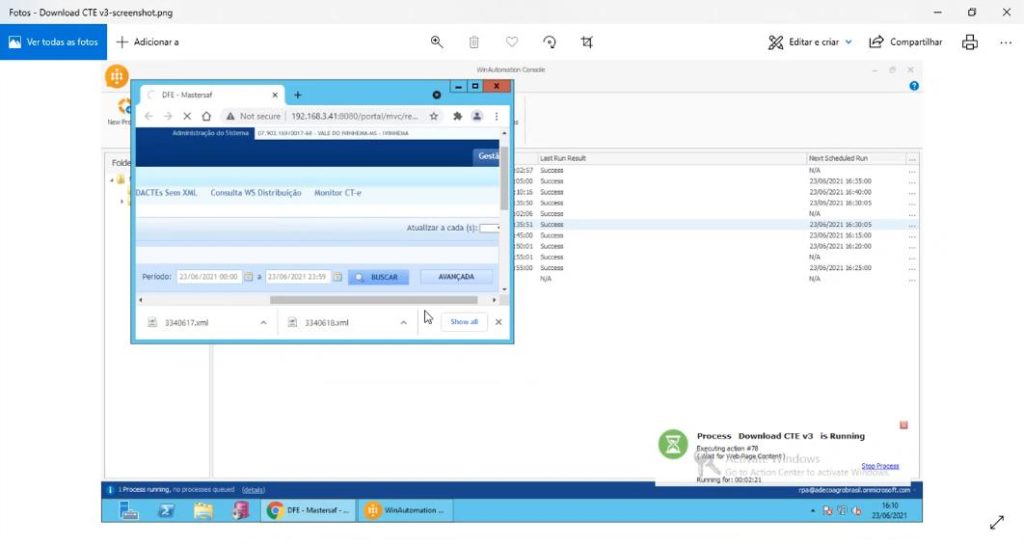
Task: Click the 23/06/2021 16:35:00 scheduled run cell
Action: (840, 181)
